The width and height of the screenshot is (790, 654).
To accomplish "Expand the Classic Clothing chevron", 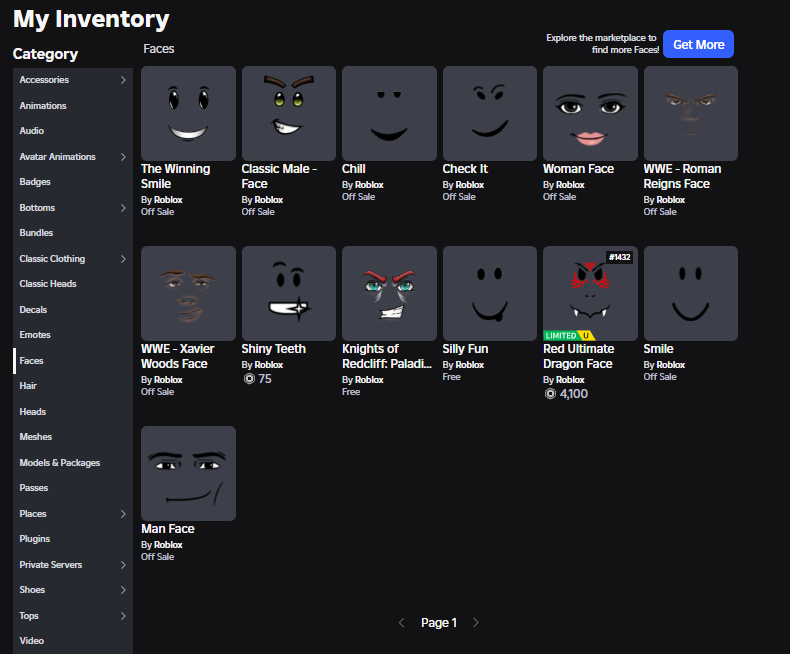I will 123,258.
